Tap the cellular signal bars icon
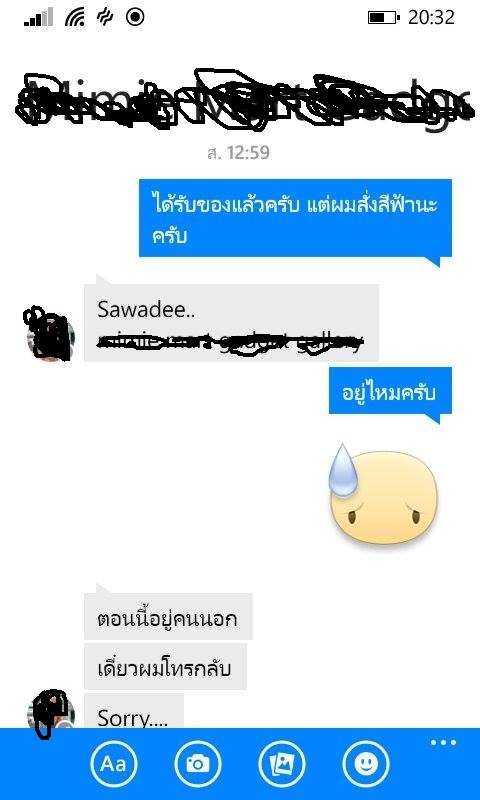Screen dimensions: 480x800 point(38,18)
